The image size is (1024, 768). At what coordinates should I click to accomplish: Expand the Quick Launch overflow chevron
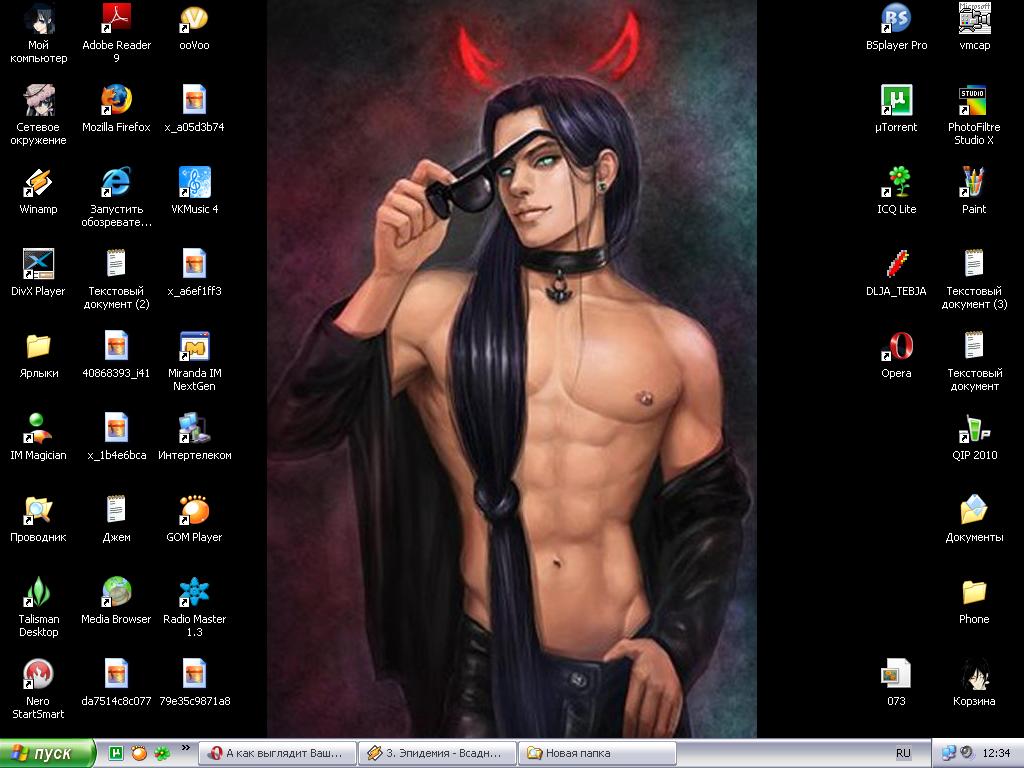185,748
